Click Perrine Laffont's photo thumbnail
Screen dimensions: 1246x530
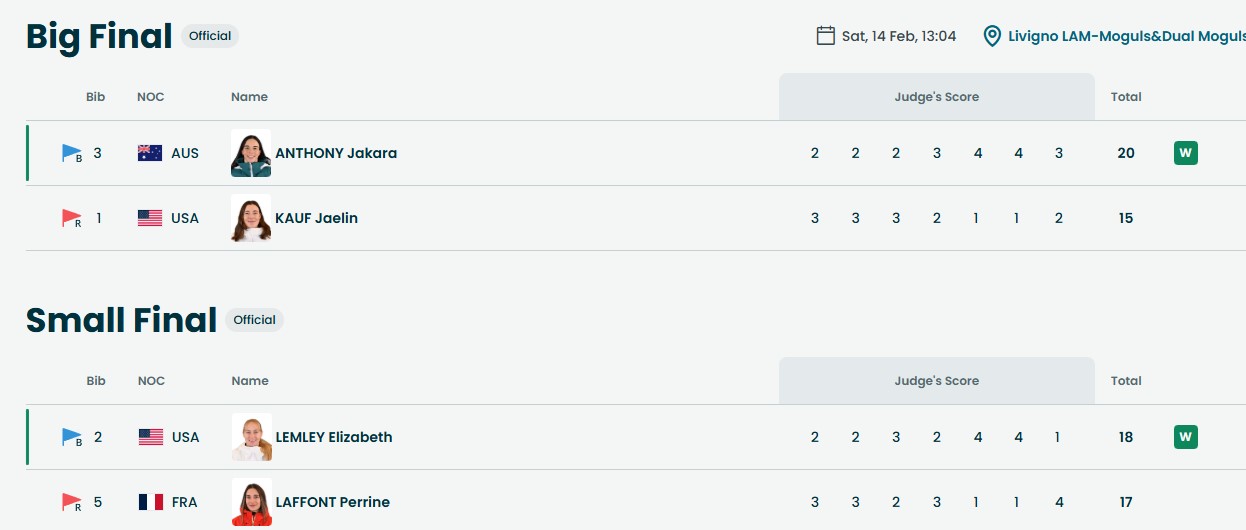click(251, 502)
